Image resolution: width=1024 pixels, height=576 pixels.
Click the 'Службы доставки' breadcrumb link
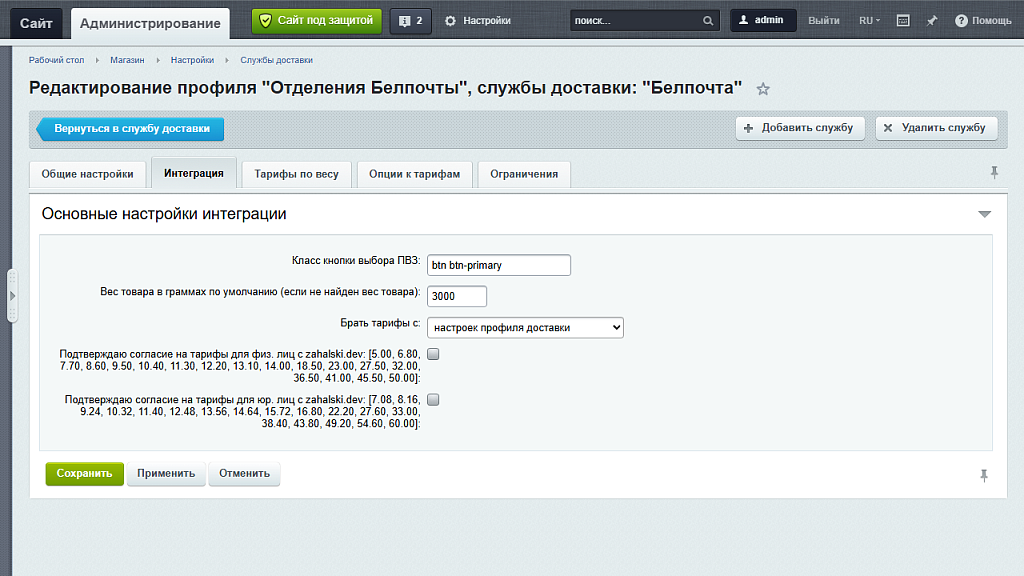pyautogui.click(x=276, y=60)
